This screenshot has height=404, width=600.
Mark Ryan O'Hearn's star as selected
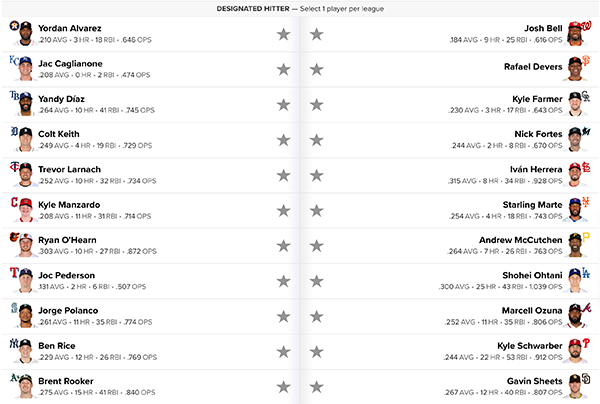point(284,246)
